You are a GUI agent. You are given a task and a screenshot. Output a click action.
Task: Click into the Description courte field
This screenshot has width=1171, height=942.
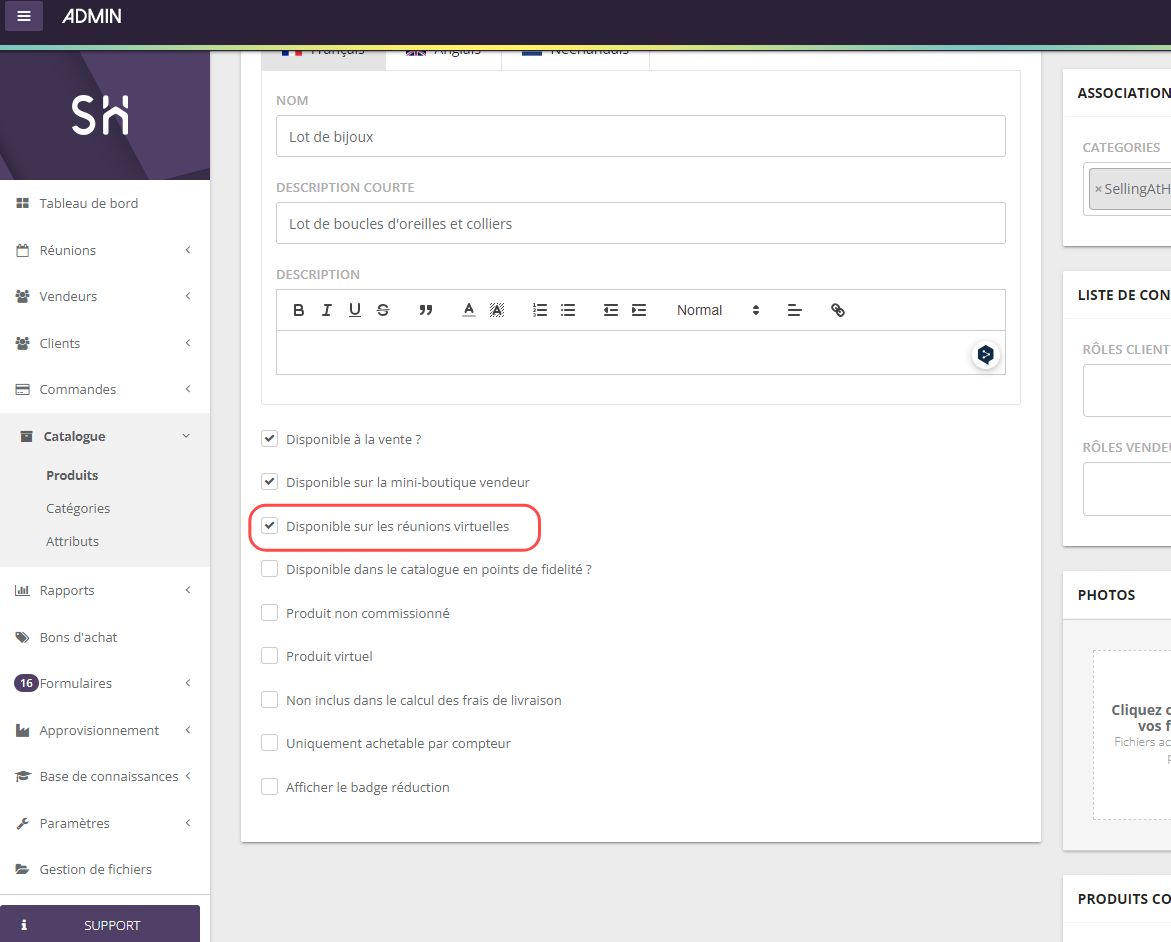640,223
